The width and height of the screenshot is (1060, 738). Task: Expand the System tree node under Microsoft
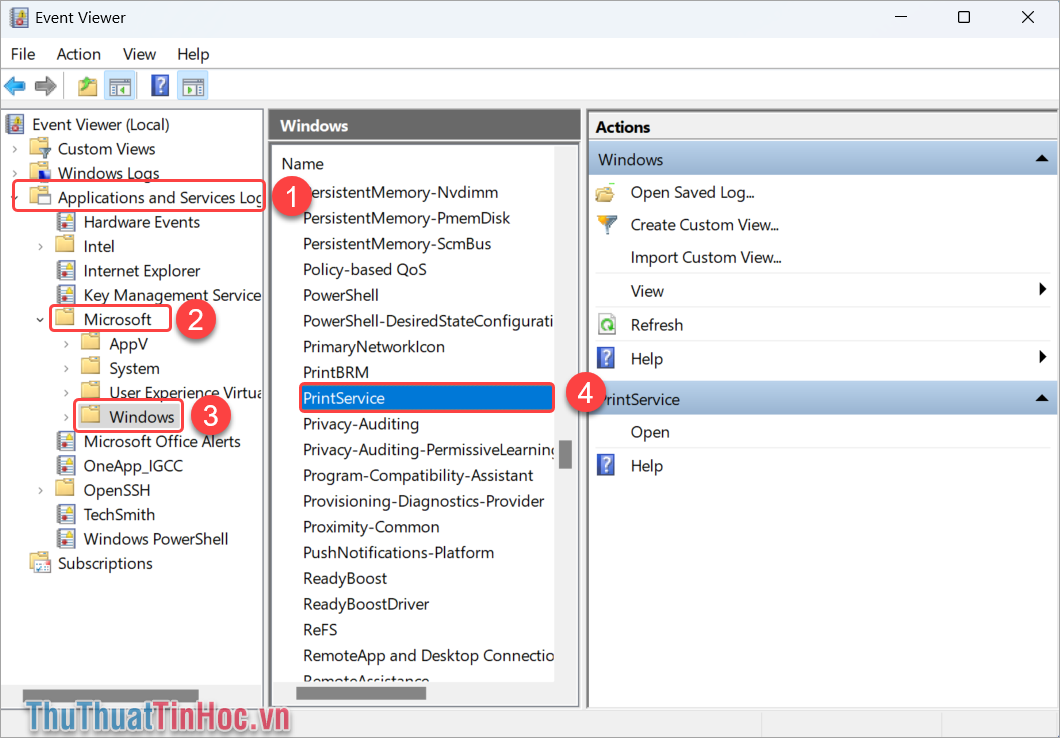point(66,368)
